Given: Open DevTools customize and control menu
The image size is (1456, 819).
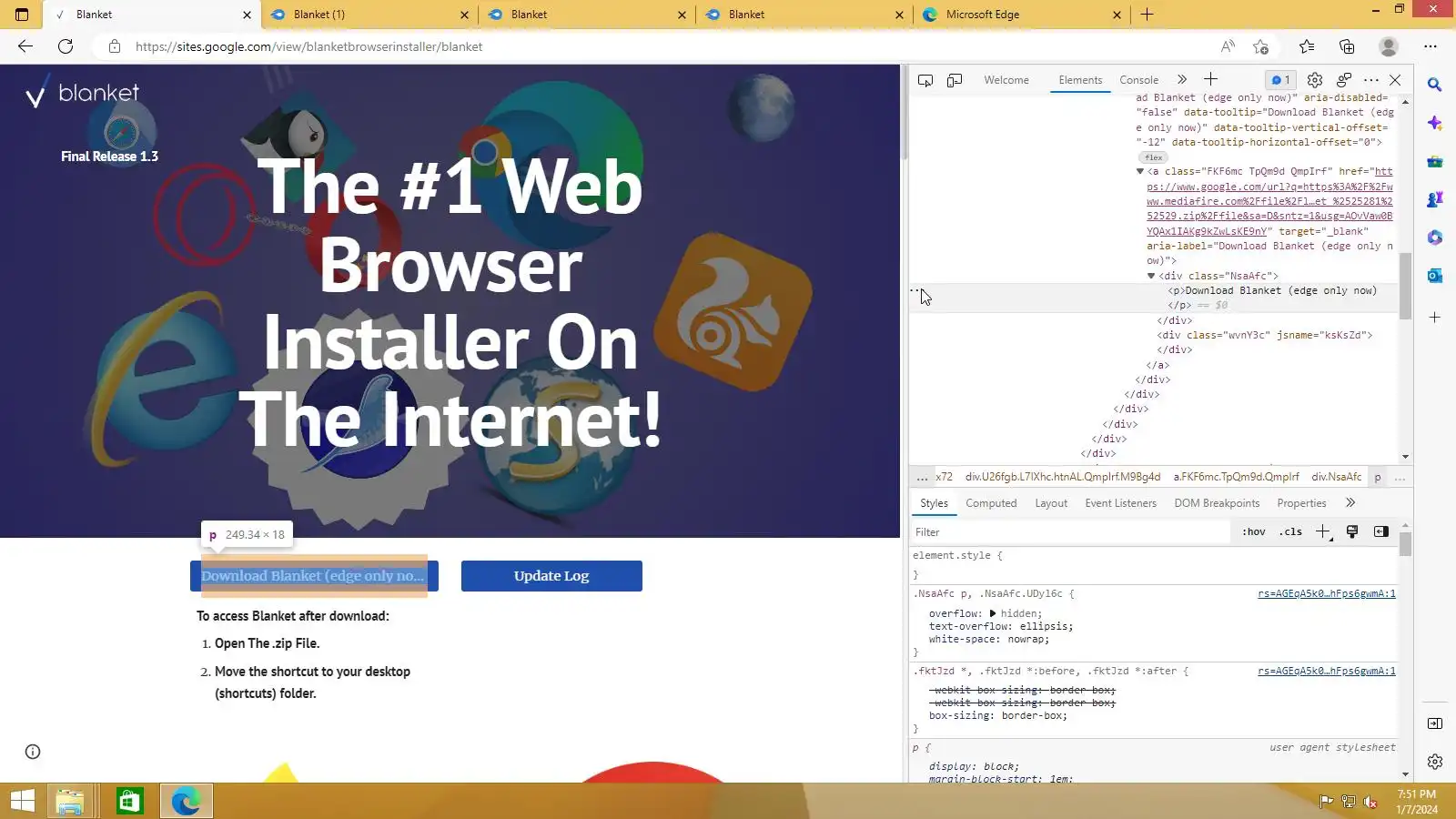Looking at the screenshot, I should click(1371, 80).
